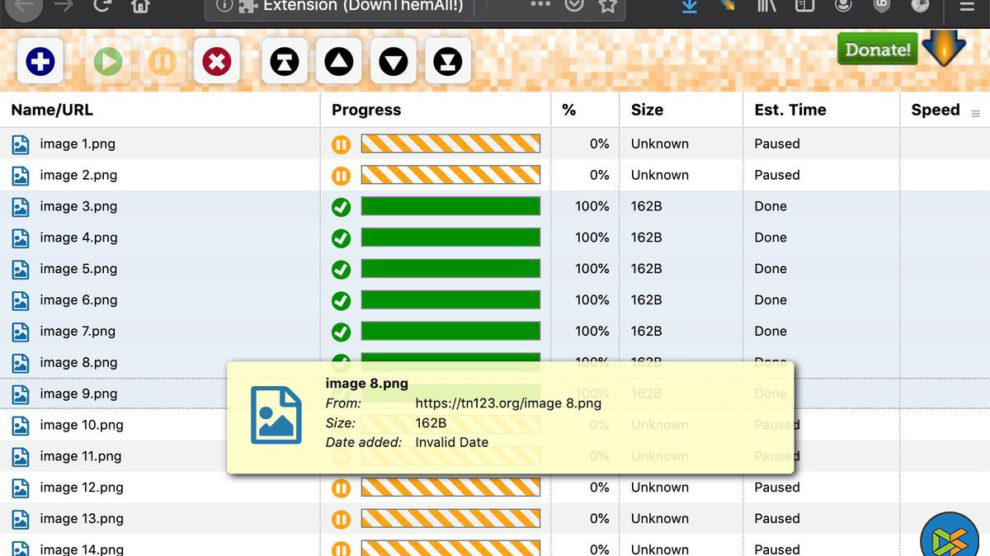Sort list by Name/URL column header

click(x=52, y=110)
